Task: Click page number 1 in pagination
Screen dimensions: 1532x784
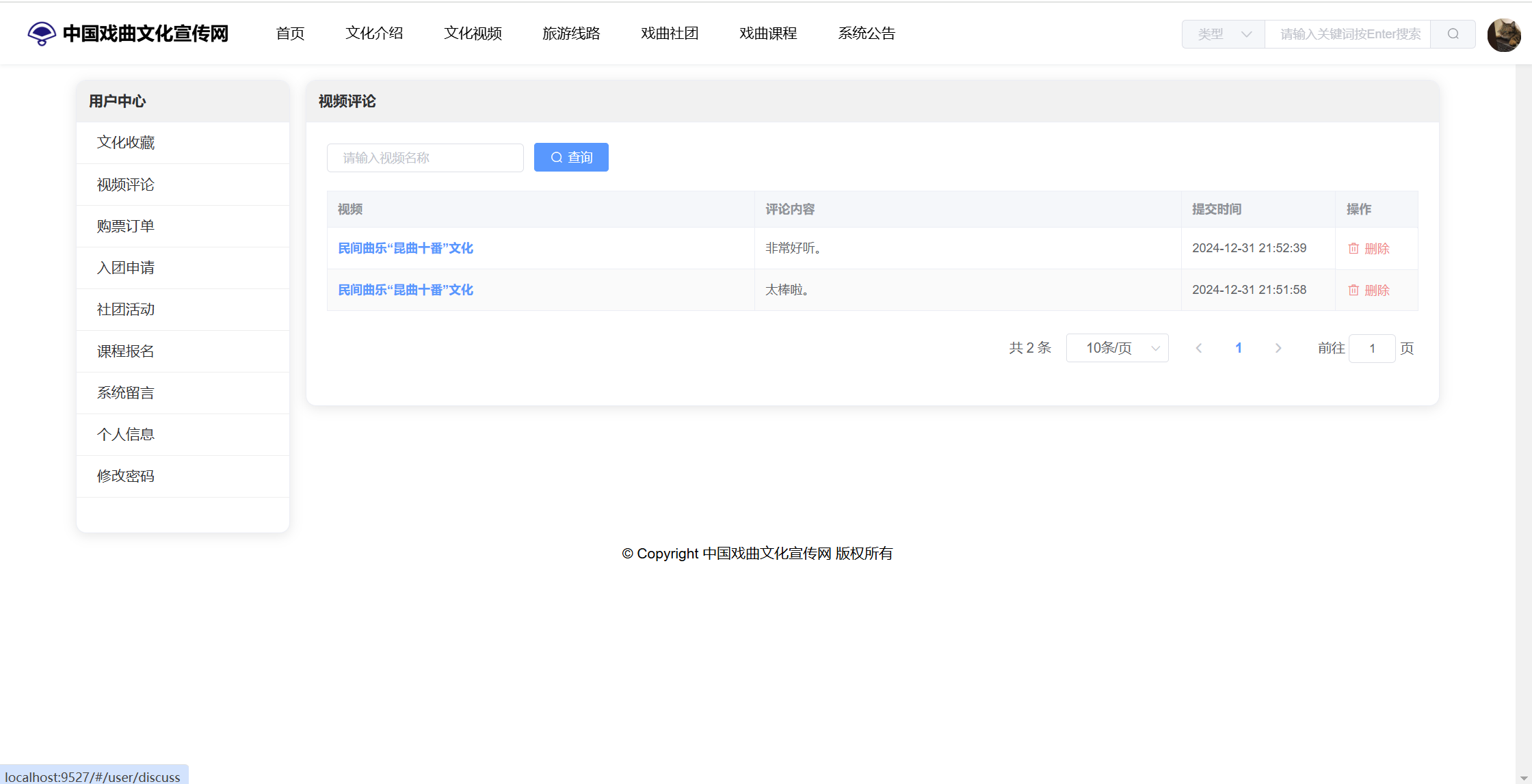Action: [1238, 349]
